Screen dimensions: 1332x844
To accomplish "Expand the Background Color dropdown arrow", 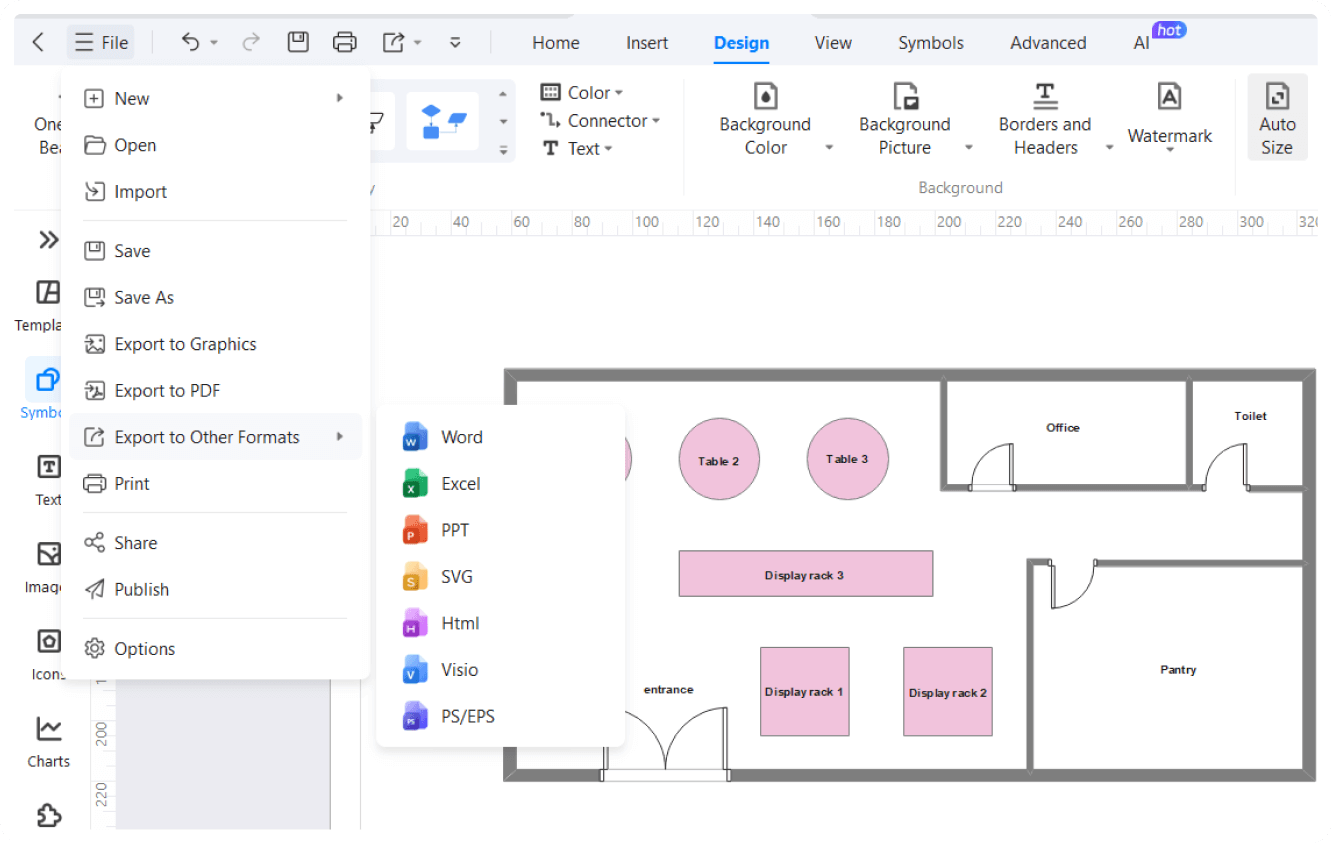I will pyautogui.click(x=829, y=148).
